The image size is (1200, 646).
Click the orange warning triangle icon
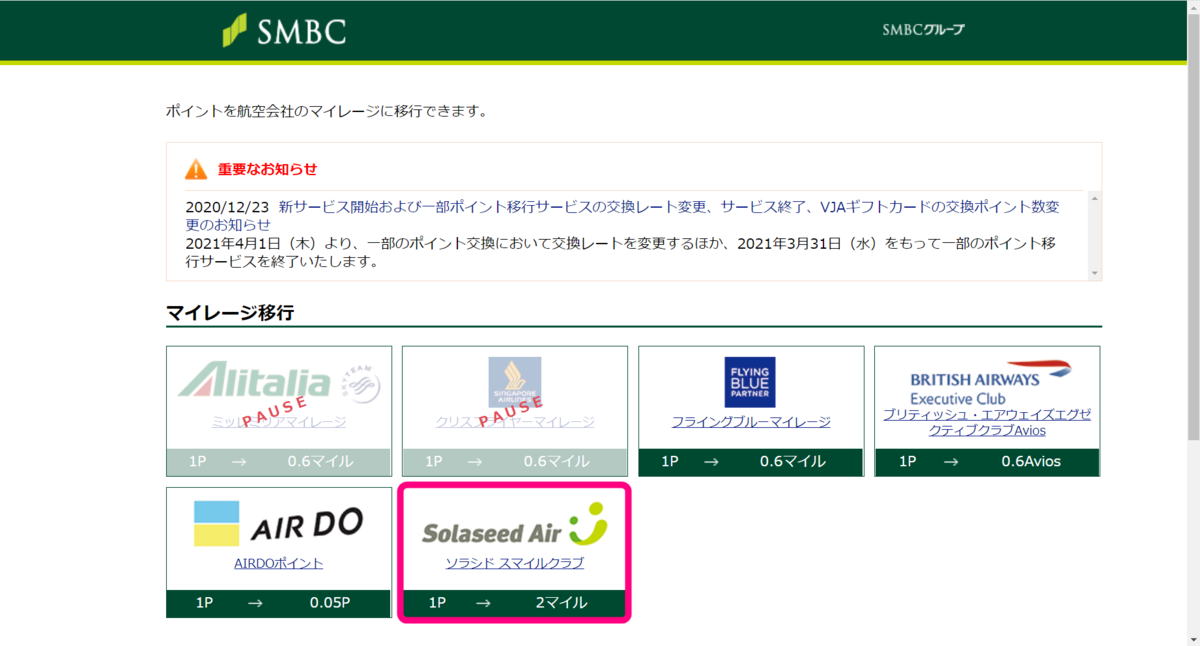(196, 169)
